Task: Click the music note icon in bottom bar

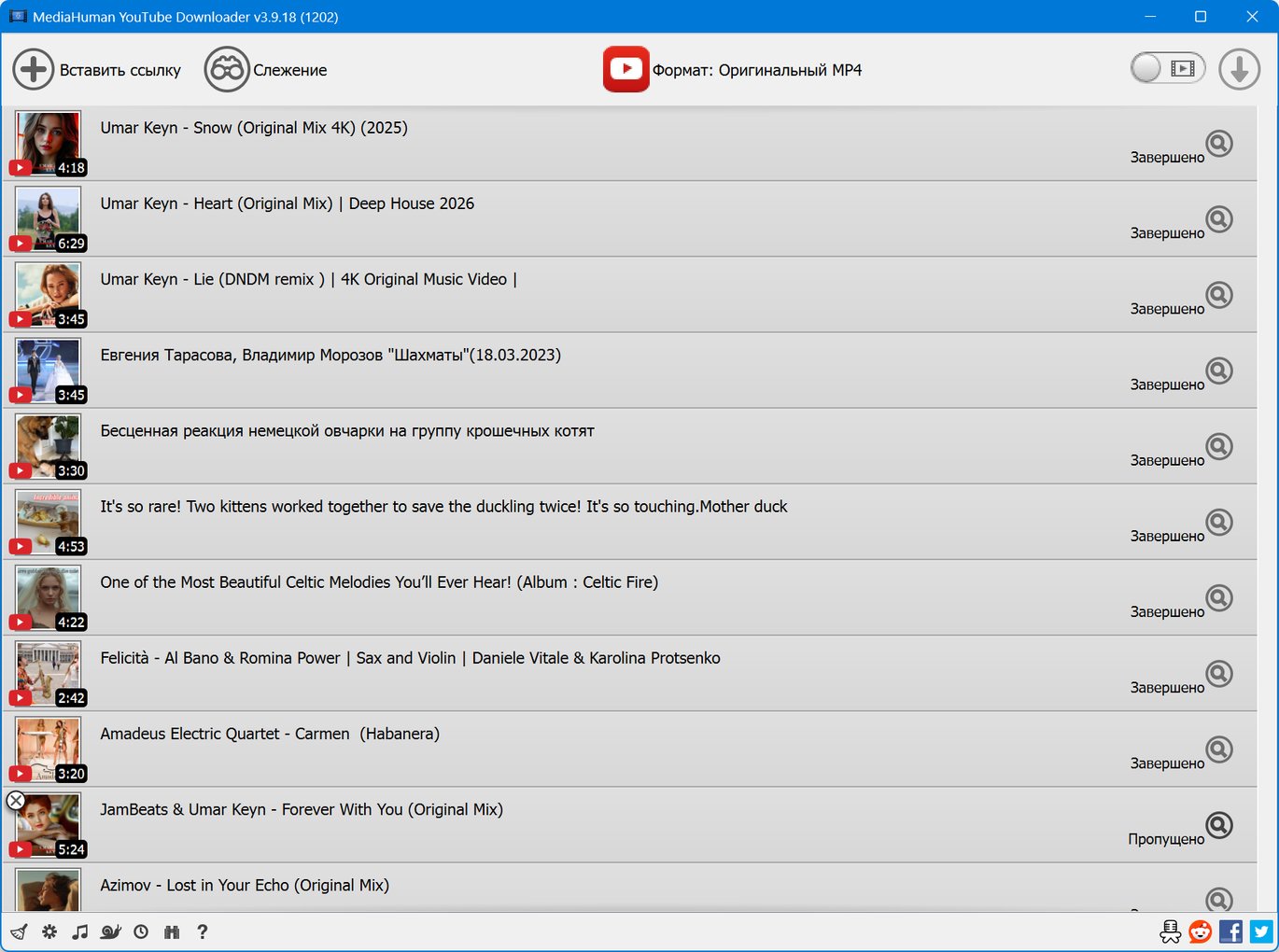Action: [x=80, y=931]
